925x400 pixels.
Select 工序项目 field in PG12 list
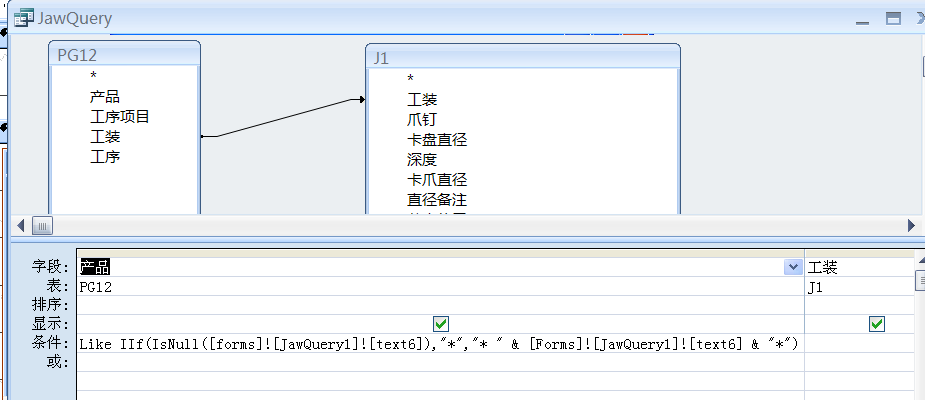[x=120, y=117]
